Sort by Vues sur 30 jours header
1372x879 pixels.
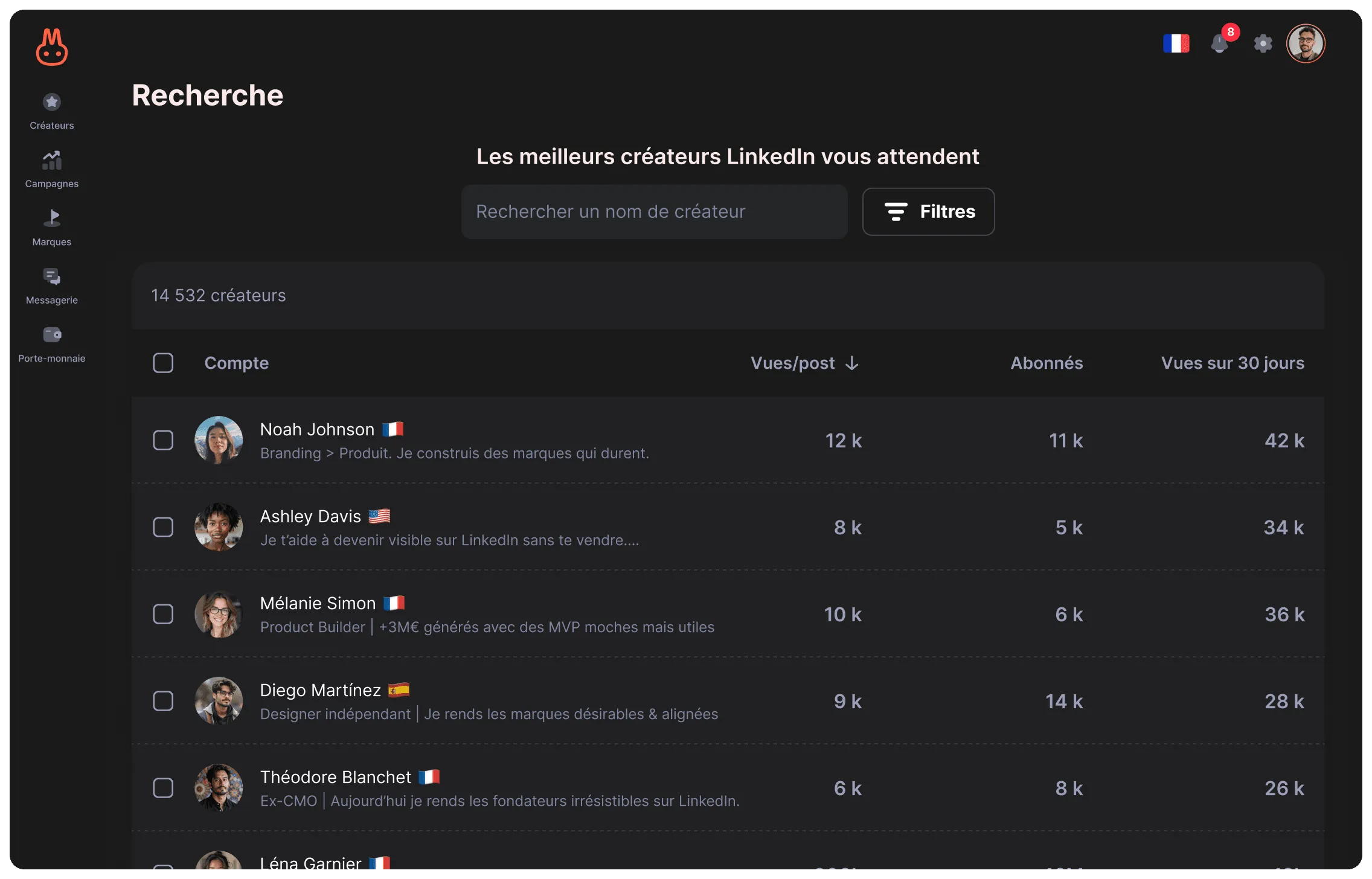tap(1233, 363)
